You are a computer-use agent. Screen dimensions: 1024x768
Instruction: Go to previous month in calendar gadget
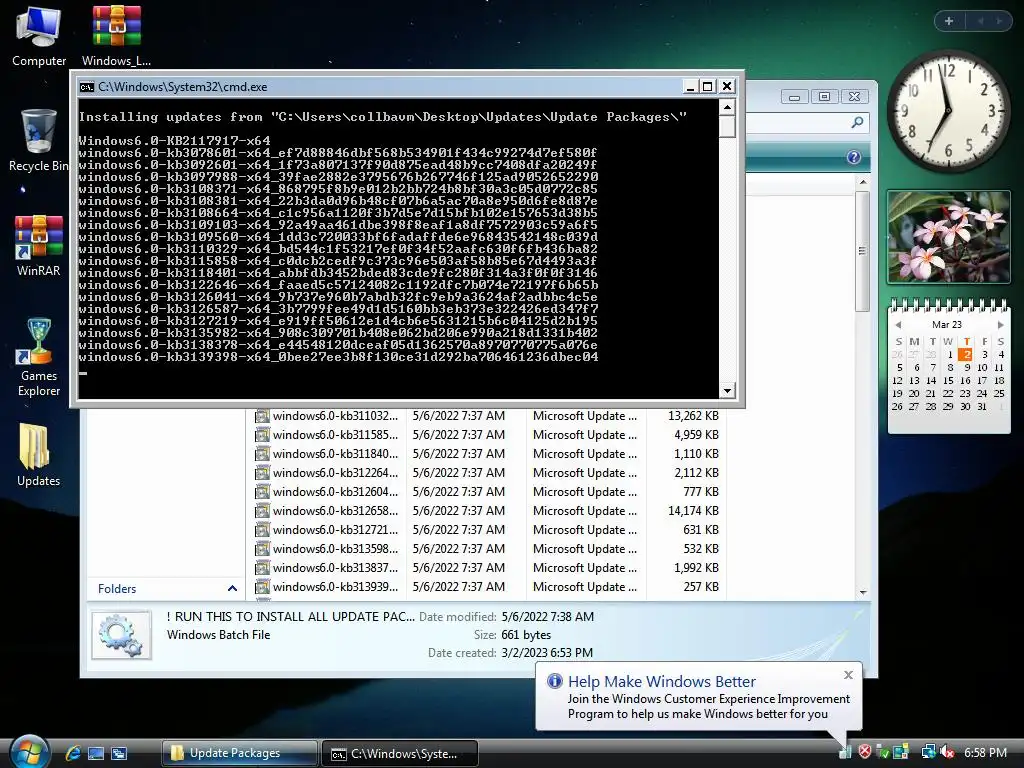(899, 325)
